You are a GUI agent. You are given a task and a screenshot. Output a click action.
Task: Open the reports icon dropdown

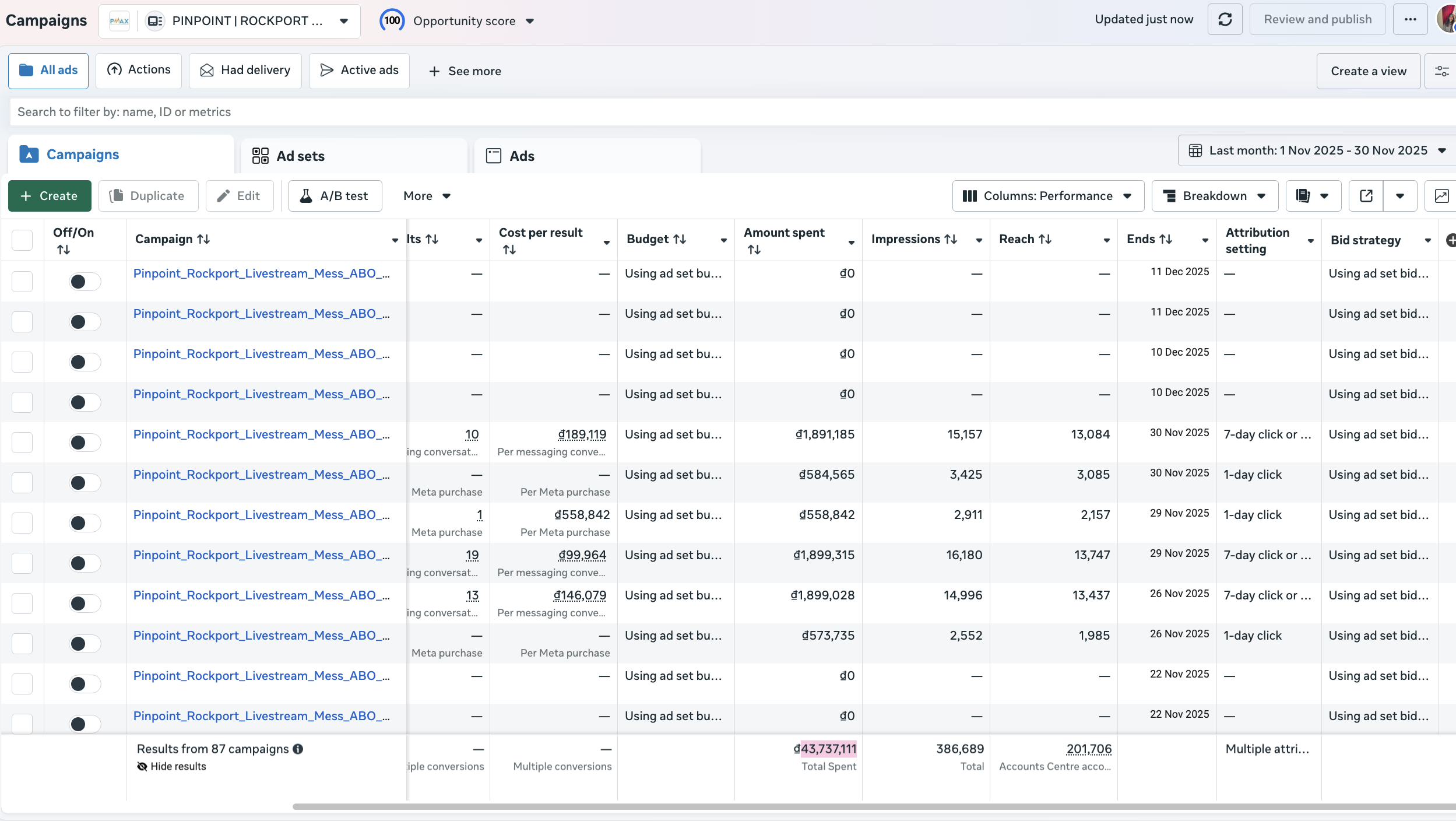coord(1313,196)
